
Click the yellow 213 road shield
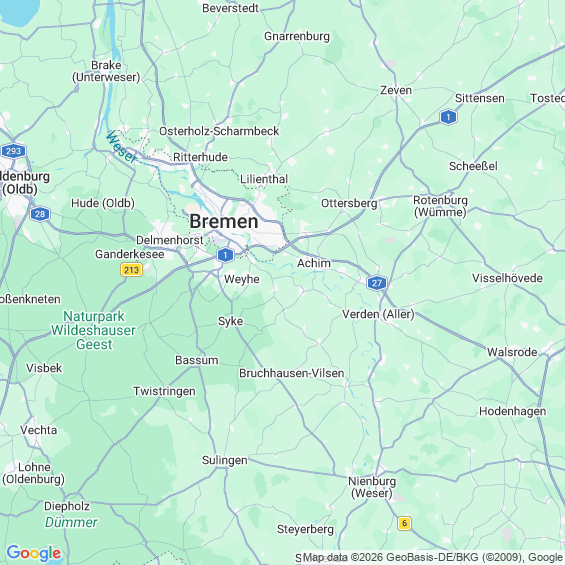tap(132, 270)
